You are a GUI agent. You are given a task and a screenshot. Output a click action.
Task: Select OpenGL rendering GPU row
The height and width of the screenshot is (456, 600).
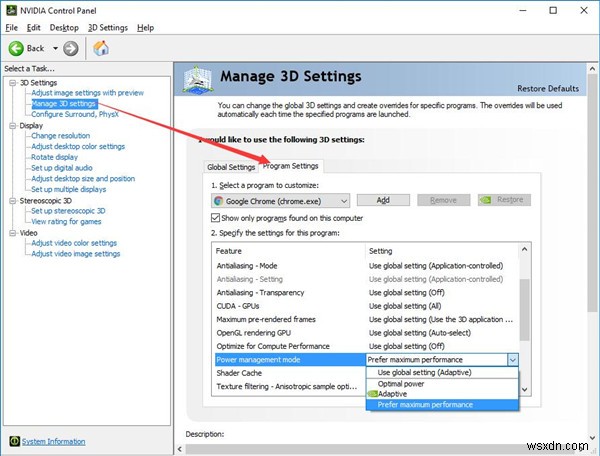(367, 332)
